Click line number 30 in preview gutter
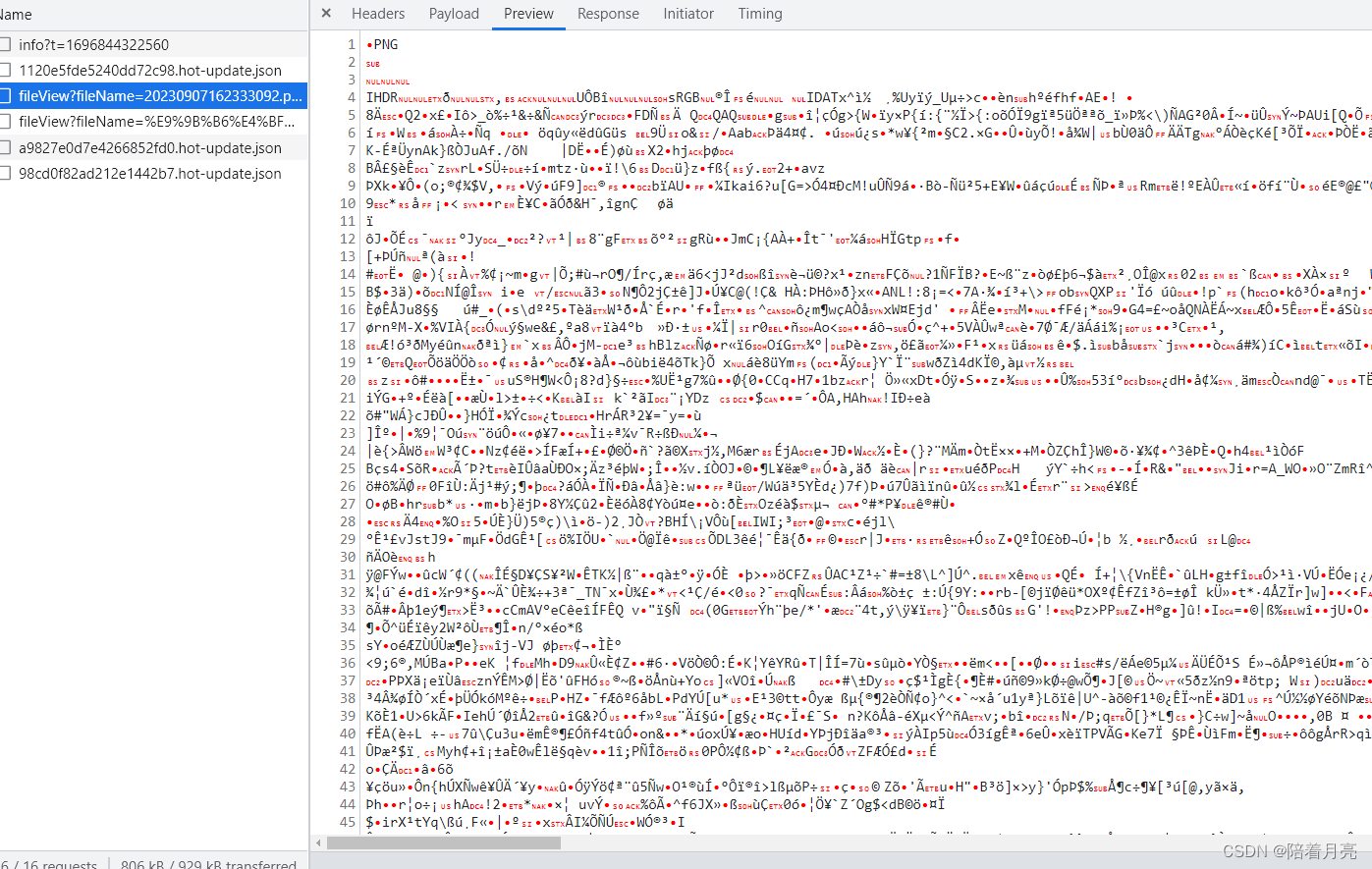1372x869 pixels. click(348, 557)
